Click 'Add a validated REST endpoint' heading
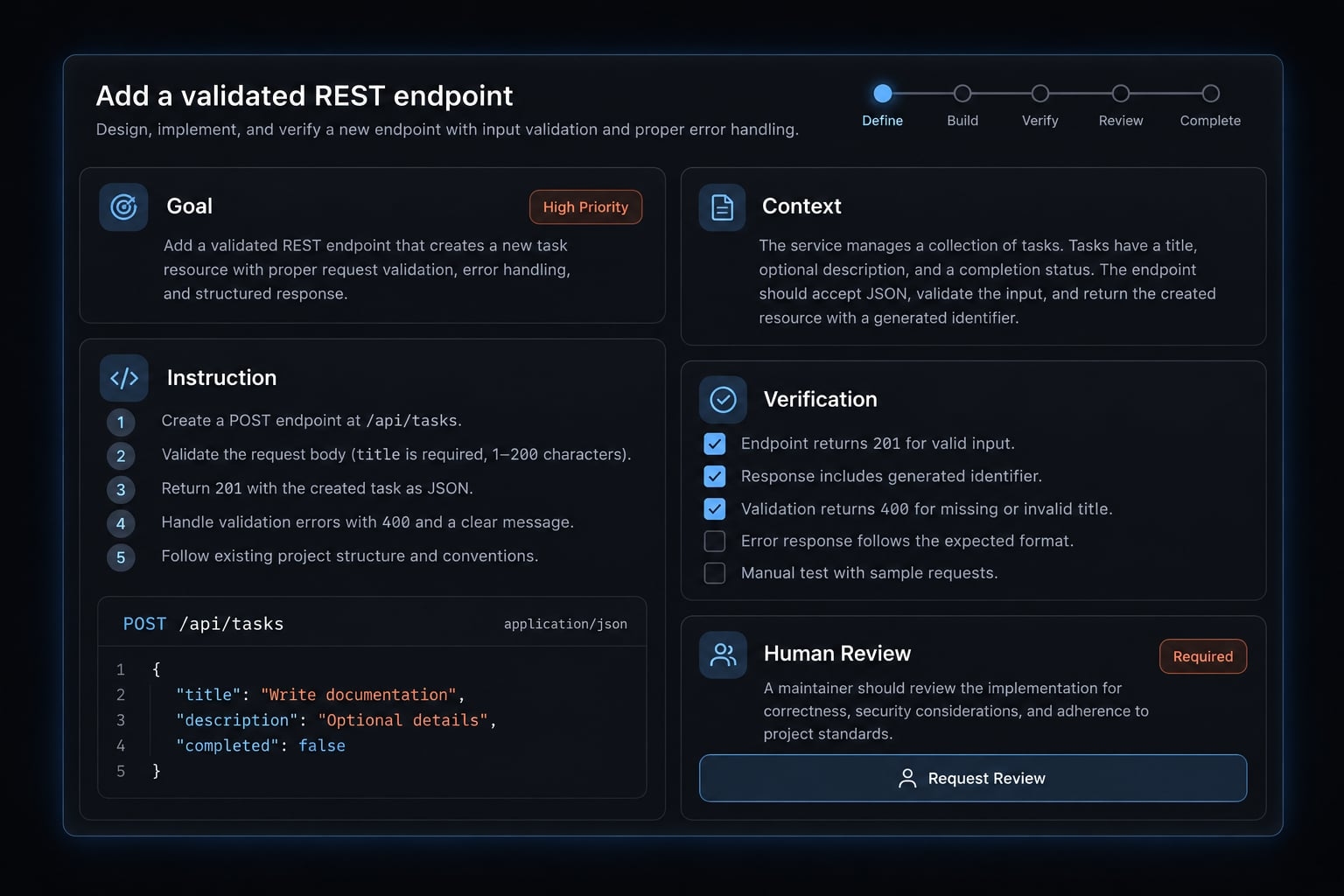This screenshot has width=1344, height=896. tap(304, 95)
